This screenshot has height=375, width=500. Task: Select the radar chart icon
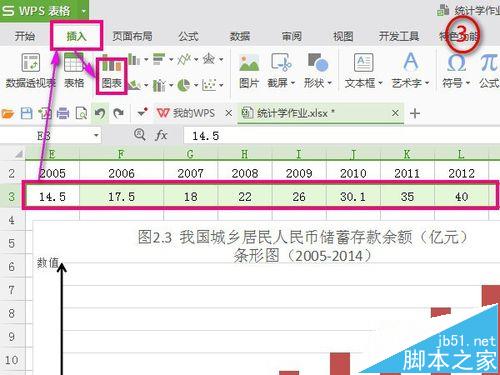point(209,59)
